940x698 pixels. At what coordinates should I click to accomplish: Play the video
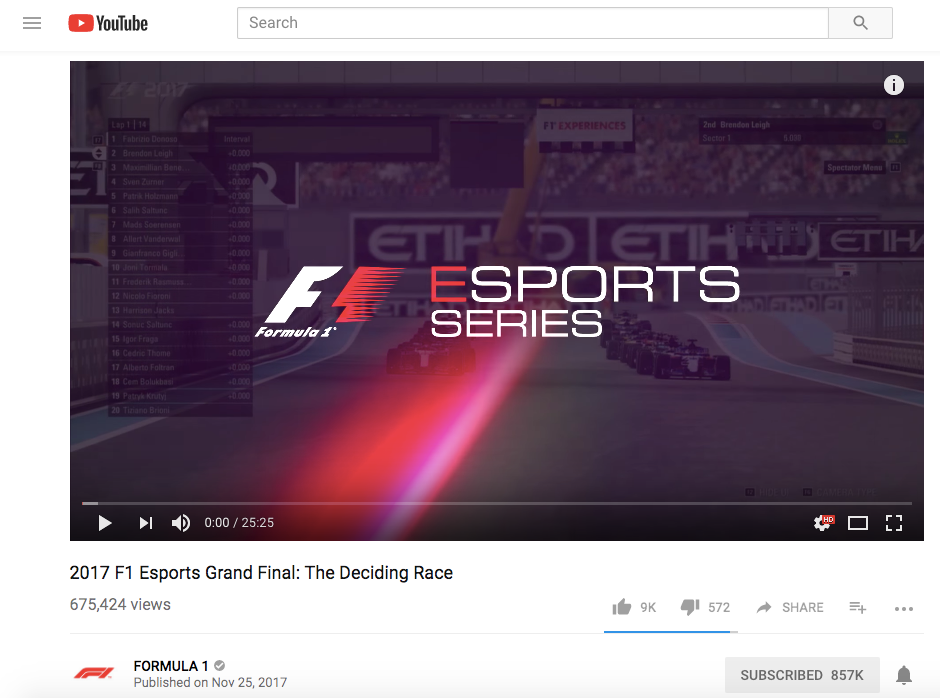click(105, 523)
